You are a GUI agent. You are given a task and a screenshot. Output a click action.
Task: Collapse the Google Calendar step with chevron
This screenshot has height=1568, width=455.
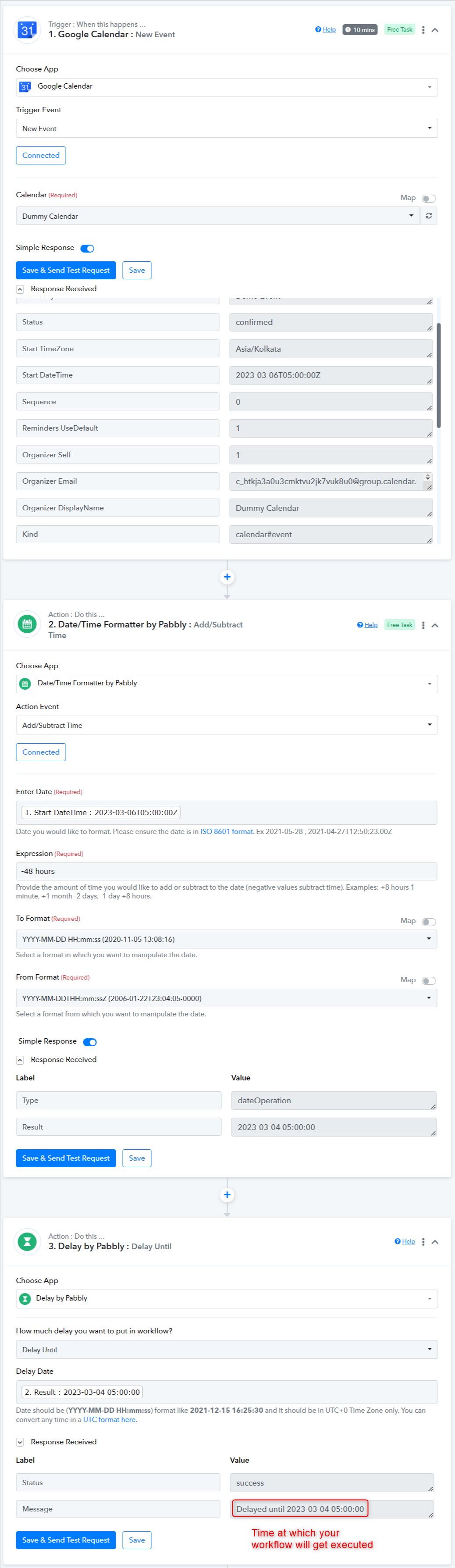pos(436,30)
